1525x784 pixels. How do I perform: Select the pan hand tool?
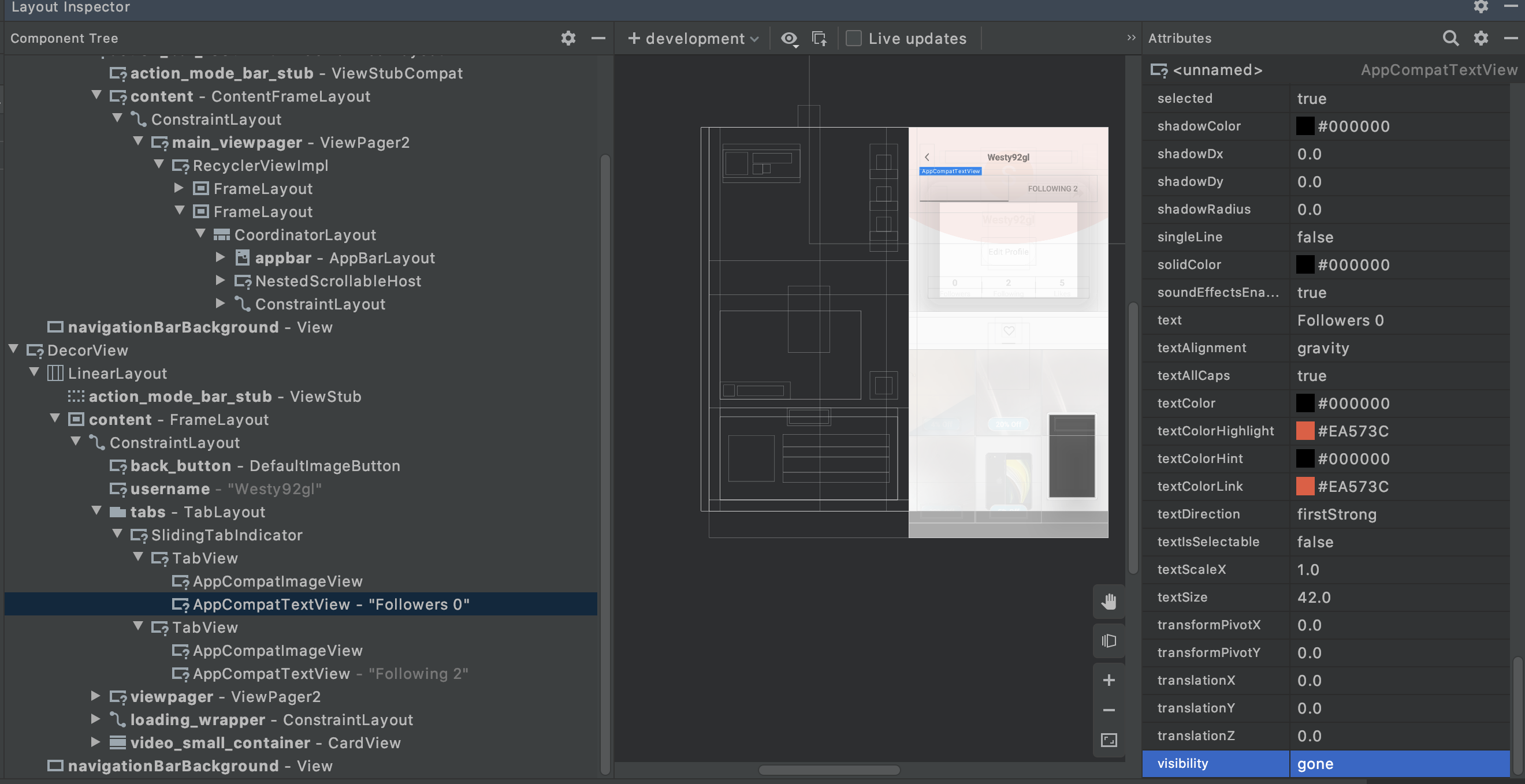(1109, 602)
